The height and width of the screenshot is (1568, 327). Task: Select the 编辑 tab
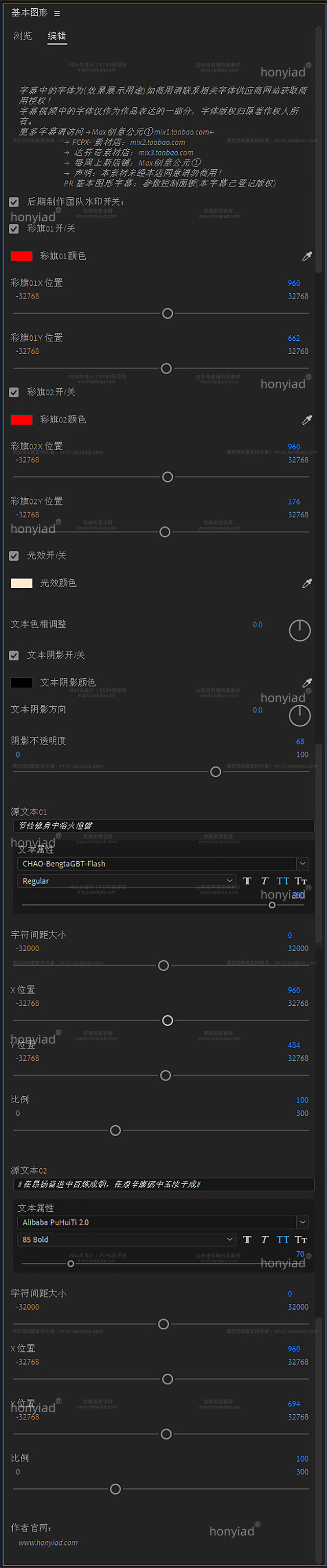57,36
